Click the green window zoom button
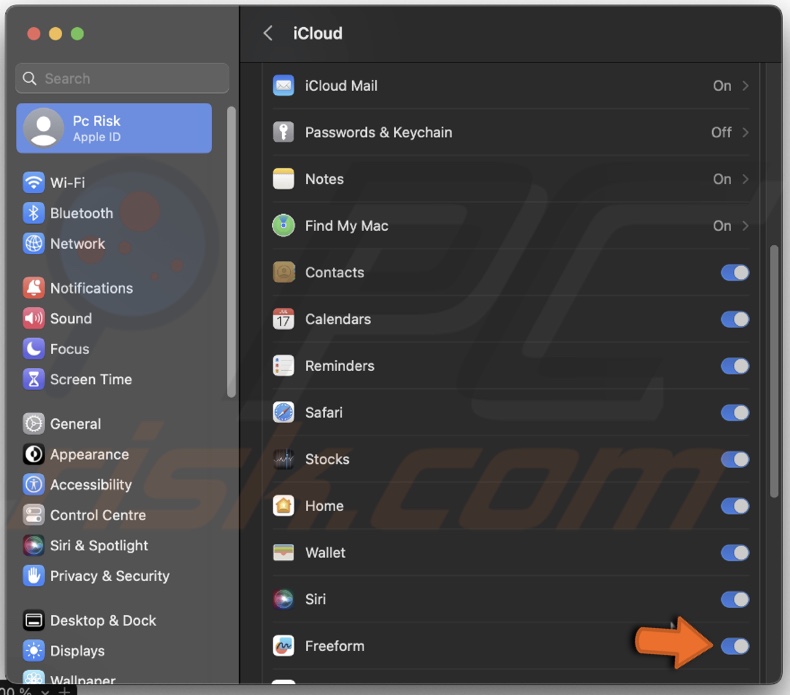 (x=77, y=34)
